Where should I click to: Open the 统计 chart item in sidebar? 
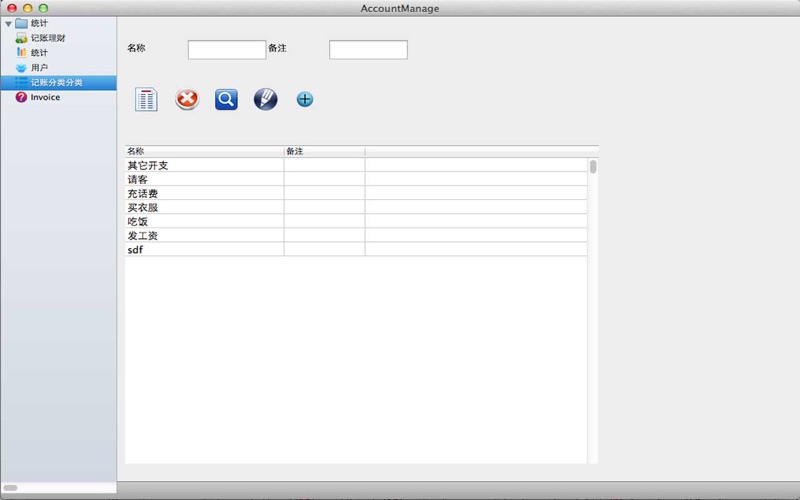tap(39, 53)
